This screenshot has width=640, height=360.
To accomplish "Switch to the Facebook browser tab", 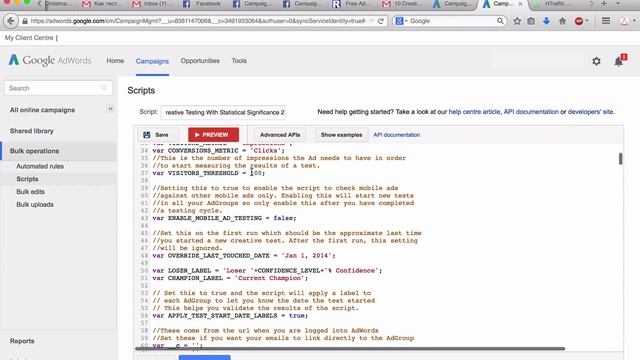I will (203, 4).
